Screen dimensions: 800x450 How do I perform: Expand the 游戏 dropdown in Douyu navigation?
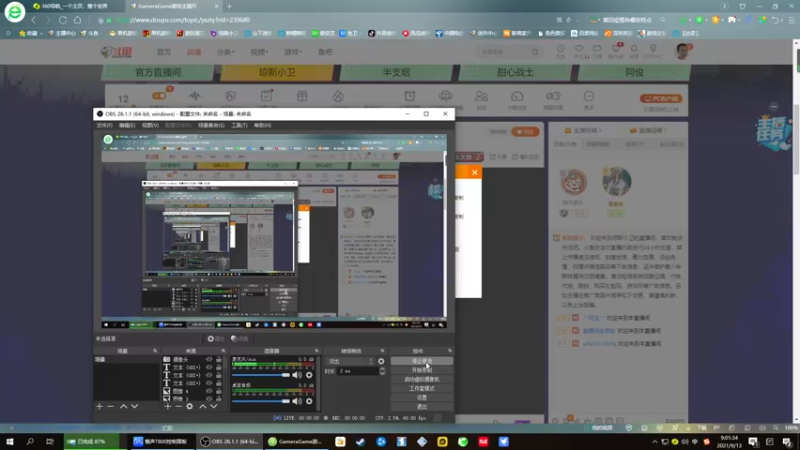click(293, 52)
